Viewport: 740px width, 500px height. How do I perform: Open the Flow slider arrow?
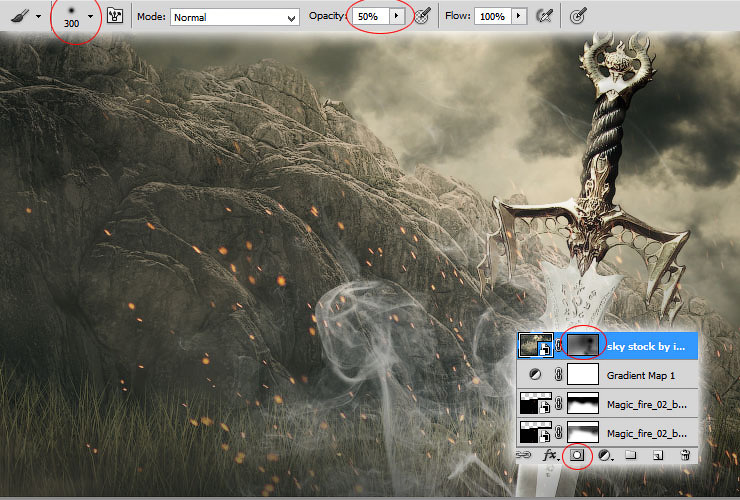click(x=519, y=17)
